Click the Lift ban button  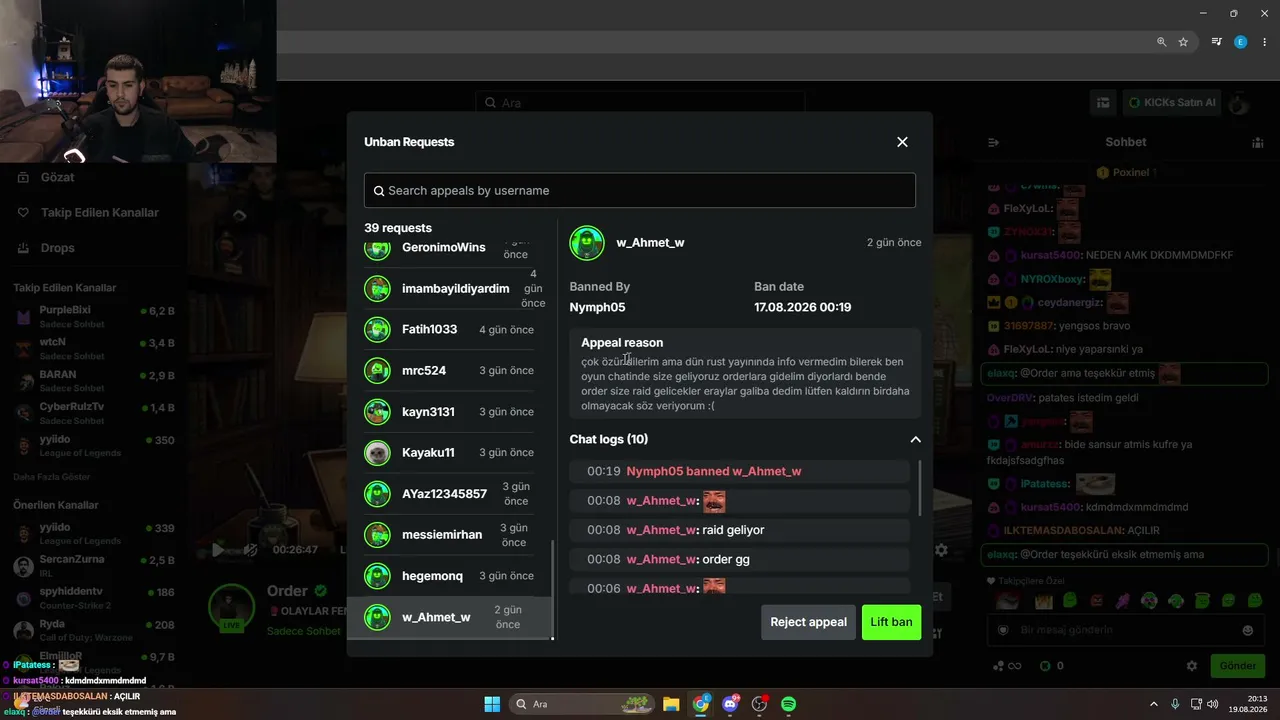pyautogui.click(x=891, y=622)
